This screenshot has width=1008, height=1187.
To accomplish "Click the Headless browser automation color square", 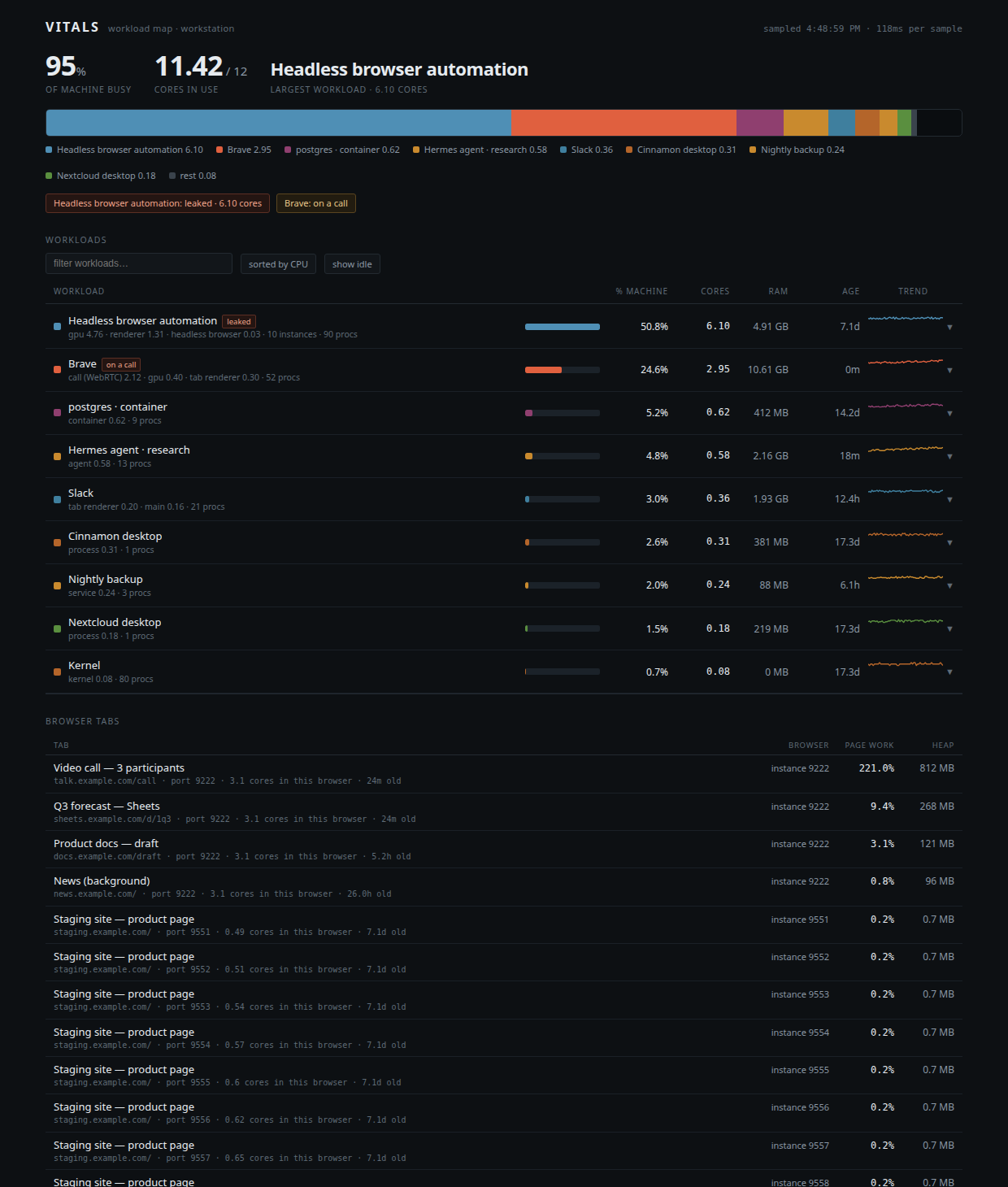I will click(57, 327).
